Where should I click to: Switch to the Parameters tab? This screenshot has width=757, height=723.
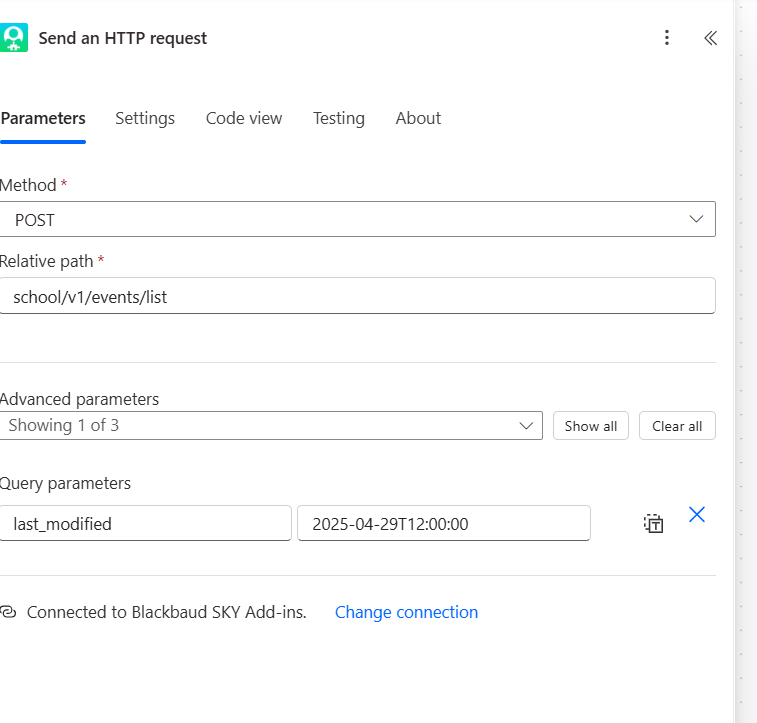43,118
